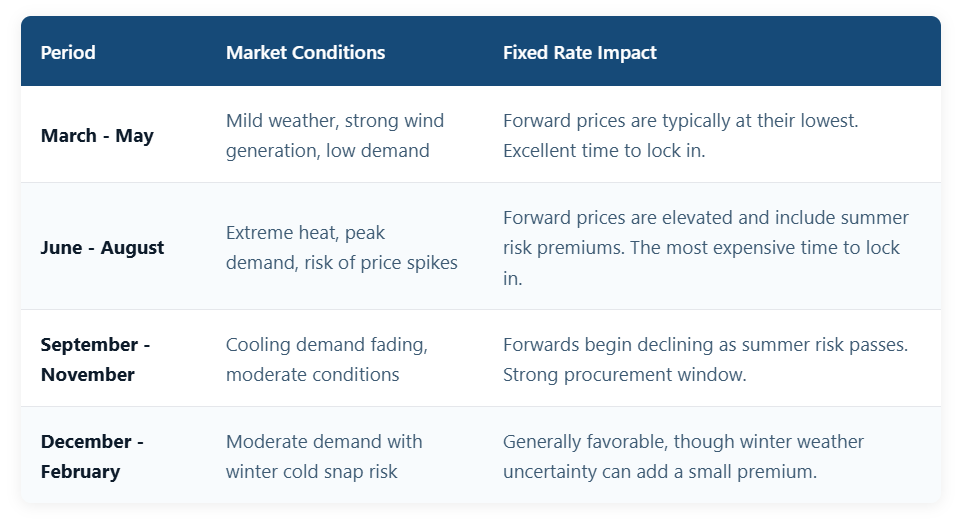Click the Fixed Rate Impact column header
This screenshot has width=964, height=524.
pyautogui.click(x=579, y=53)
